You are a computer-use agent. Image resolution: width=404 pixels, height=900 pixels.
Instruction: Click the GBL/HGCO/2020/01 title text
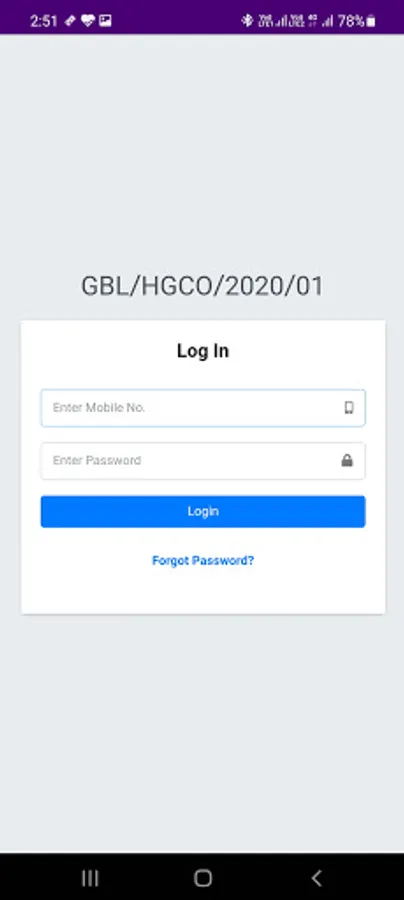point(202,286)
